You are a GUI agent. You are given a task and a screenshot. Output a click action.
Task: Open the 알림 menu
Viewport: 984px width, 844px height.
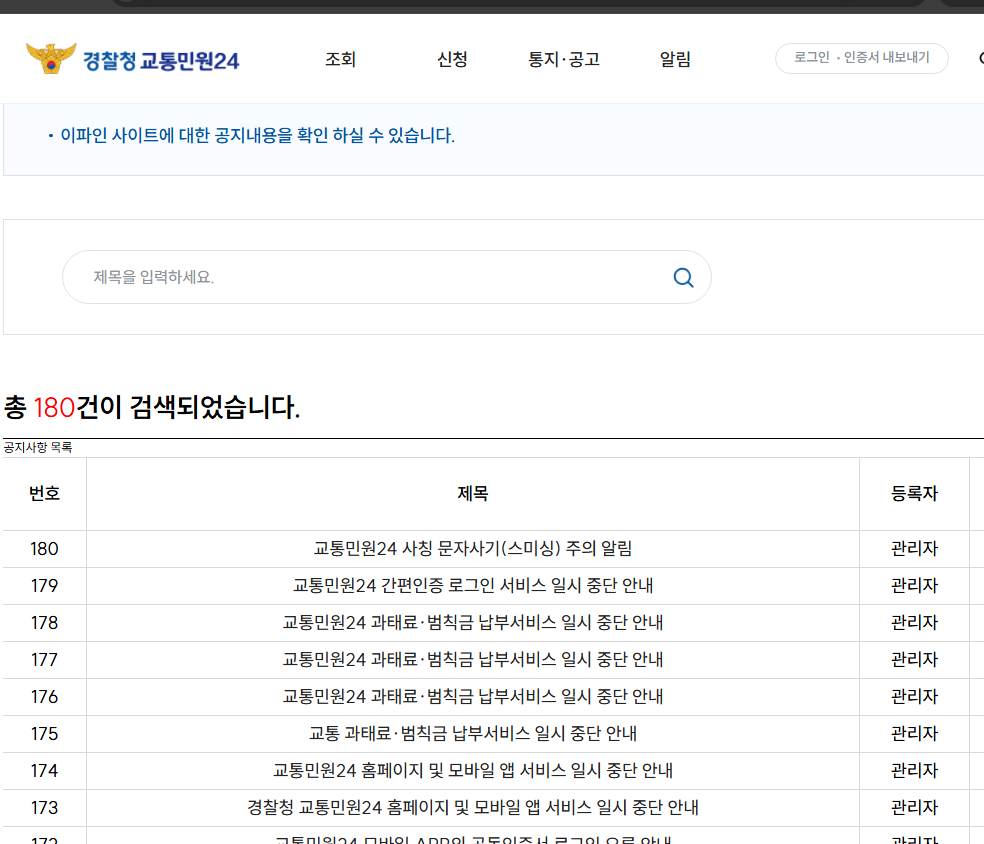point(675,59)
